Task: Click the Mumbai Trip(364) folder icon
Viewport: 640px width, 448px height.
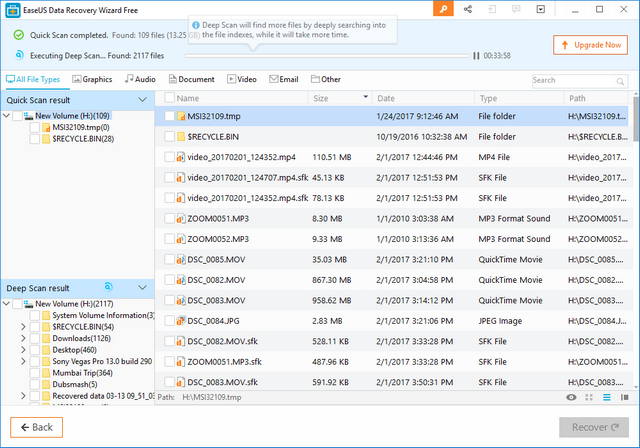Action: pyautogui.click(x=46, y=373)
